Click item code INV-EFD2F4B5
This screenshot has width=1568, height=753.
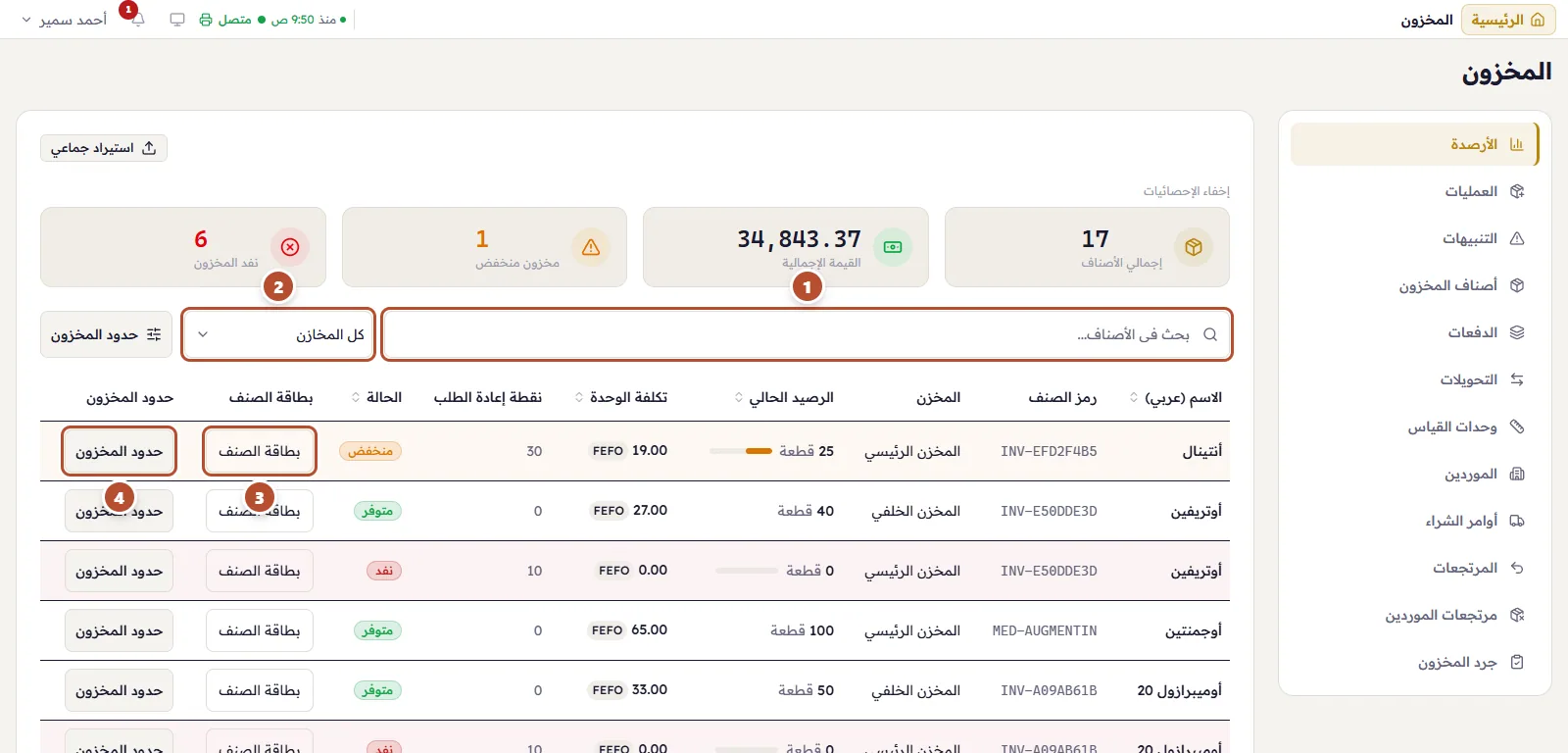click(x=1049, y=451)
